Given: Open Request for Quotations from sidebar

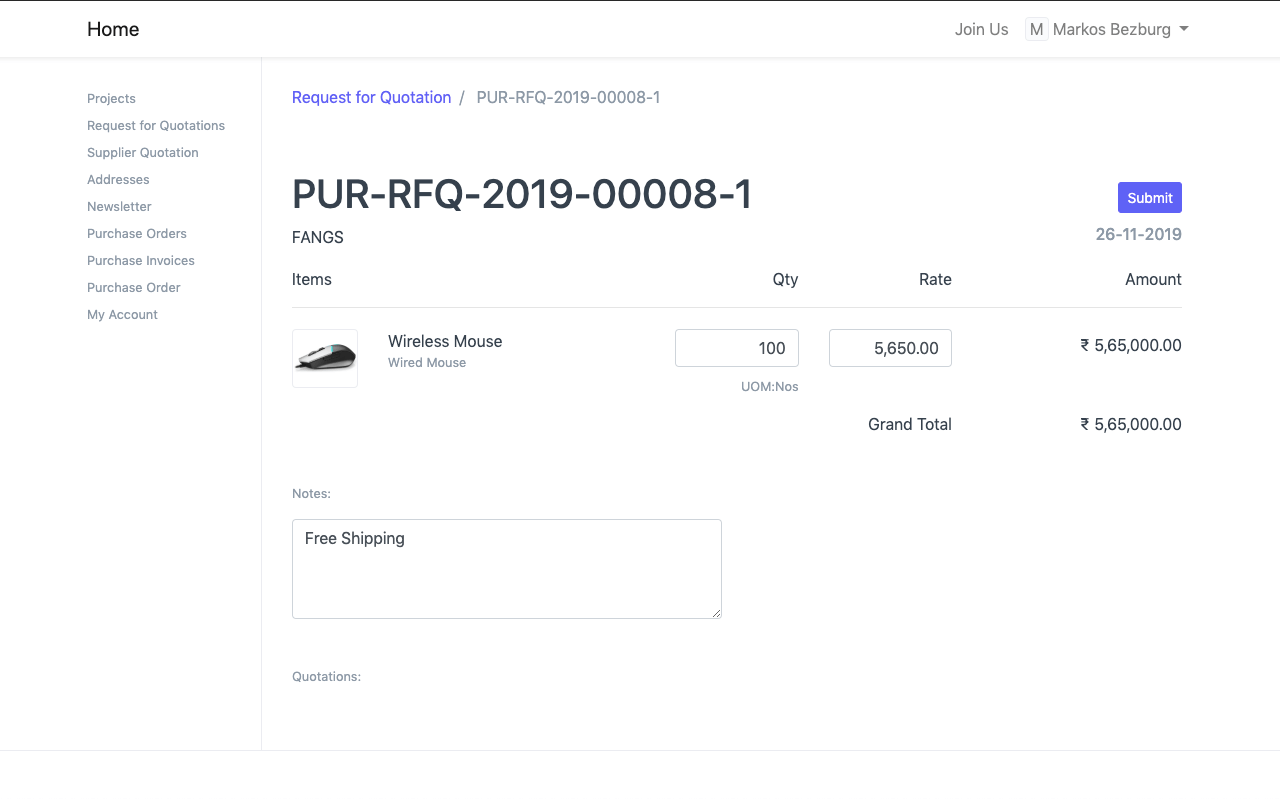Looking at the screenshot, I should click(x=156, y=125).
